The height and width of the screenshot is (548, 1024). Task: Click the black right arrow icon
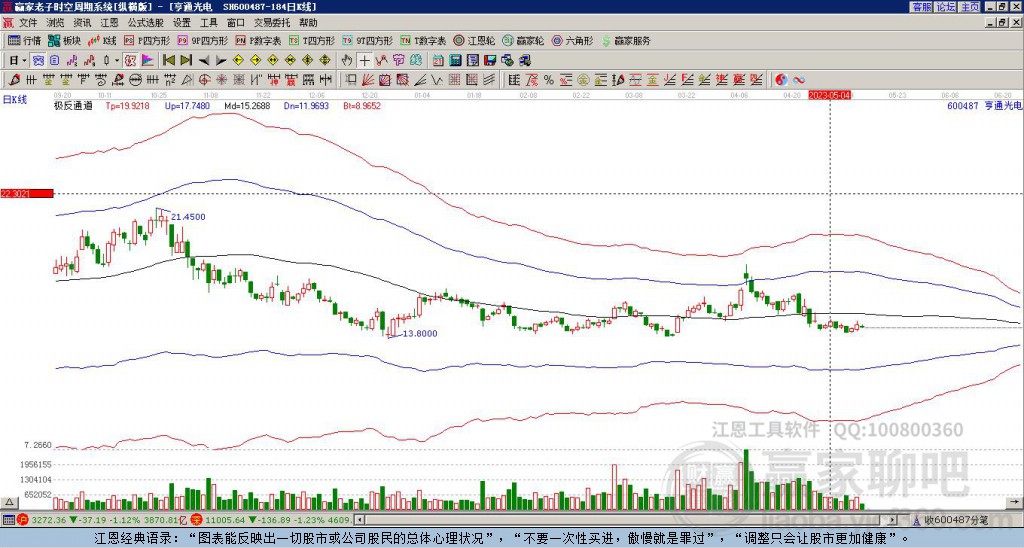(x=221, y=61)
